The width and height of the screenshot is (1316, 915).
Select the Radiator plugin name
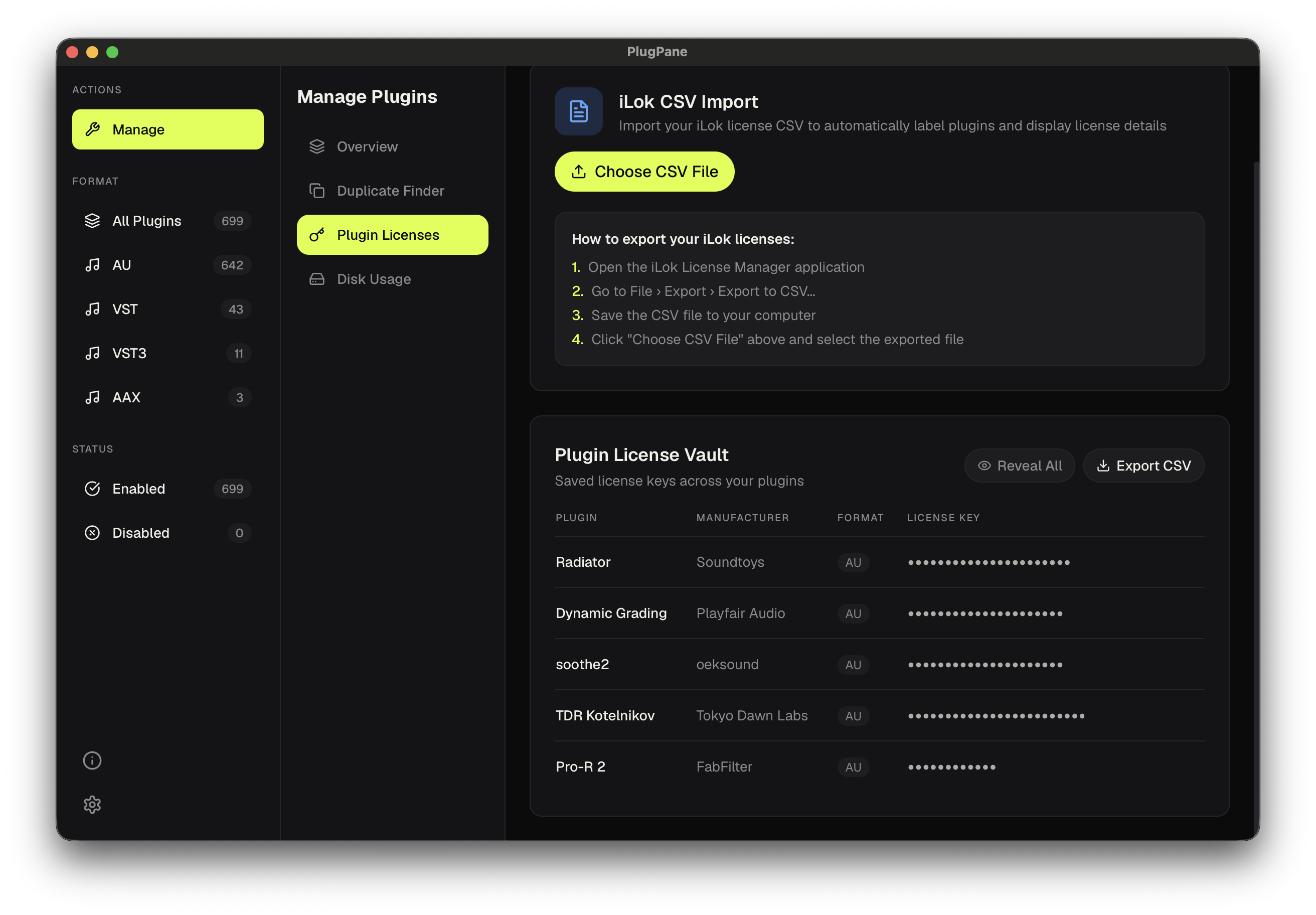click(x=583, y=562)
